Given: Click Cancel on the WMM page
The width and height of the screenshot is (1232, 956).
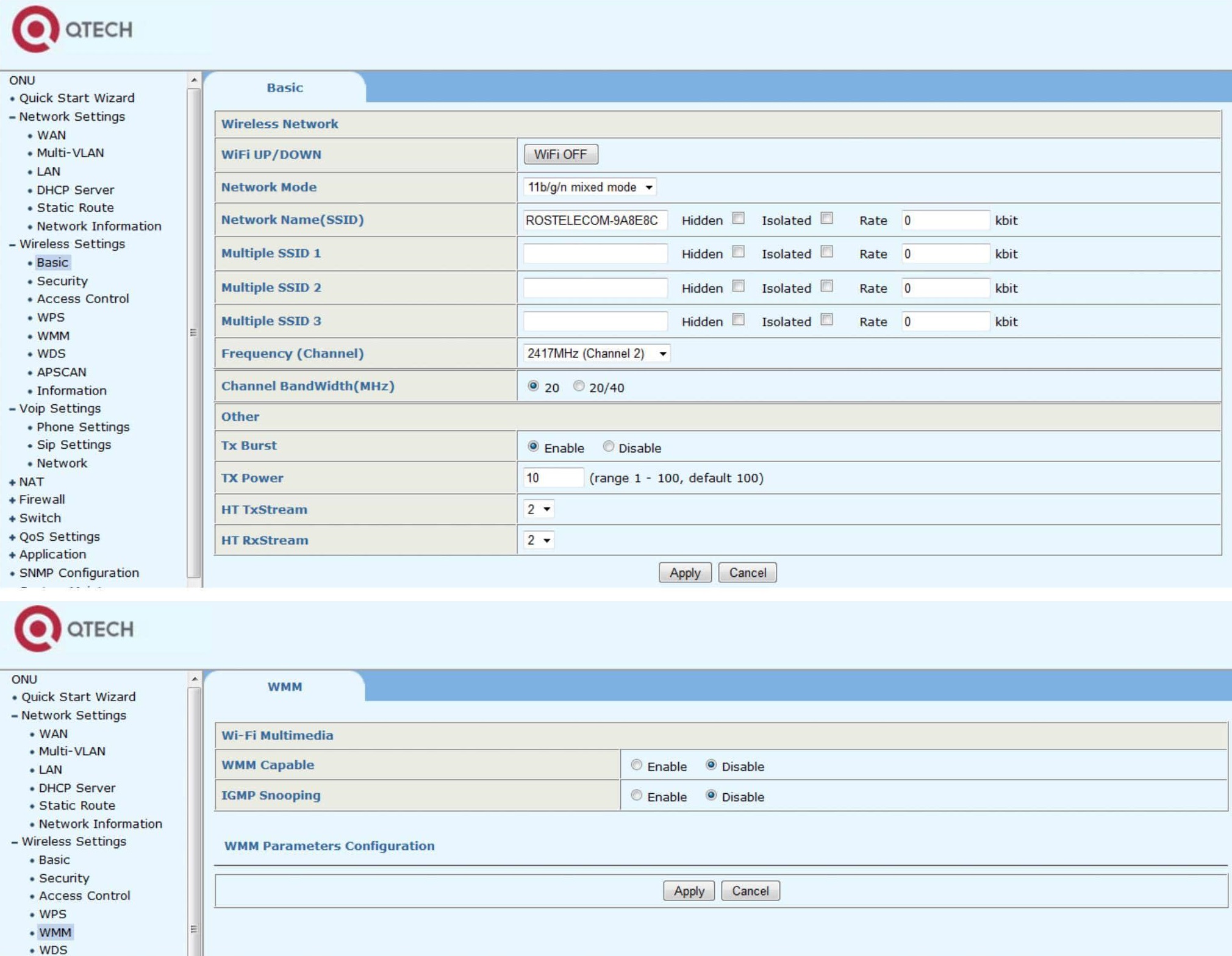Looking at the screenshot, I should pos(750,891).
